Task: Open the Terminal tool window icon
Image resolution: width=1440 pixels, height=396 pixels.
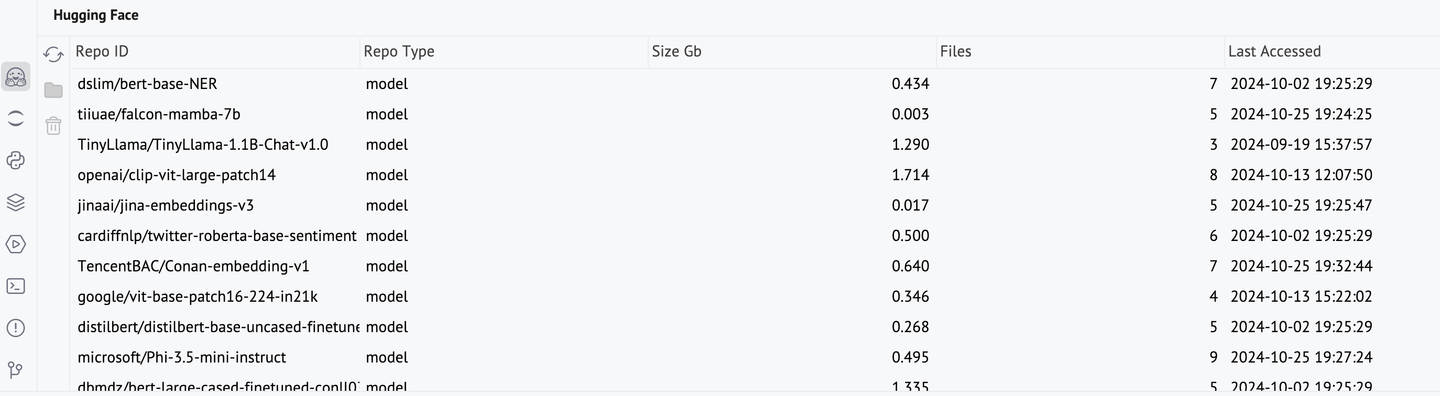Action: pos(16,286)
